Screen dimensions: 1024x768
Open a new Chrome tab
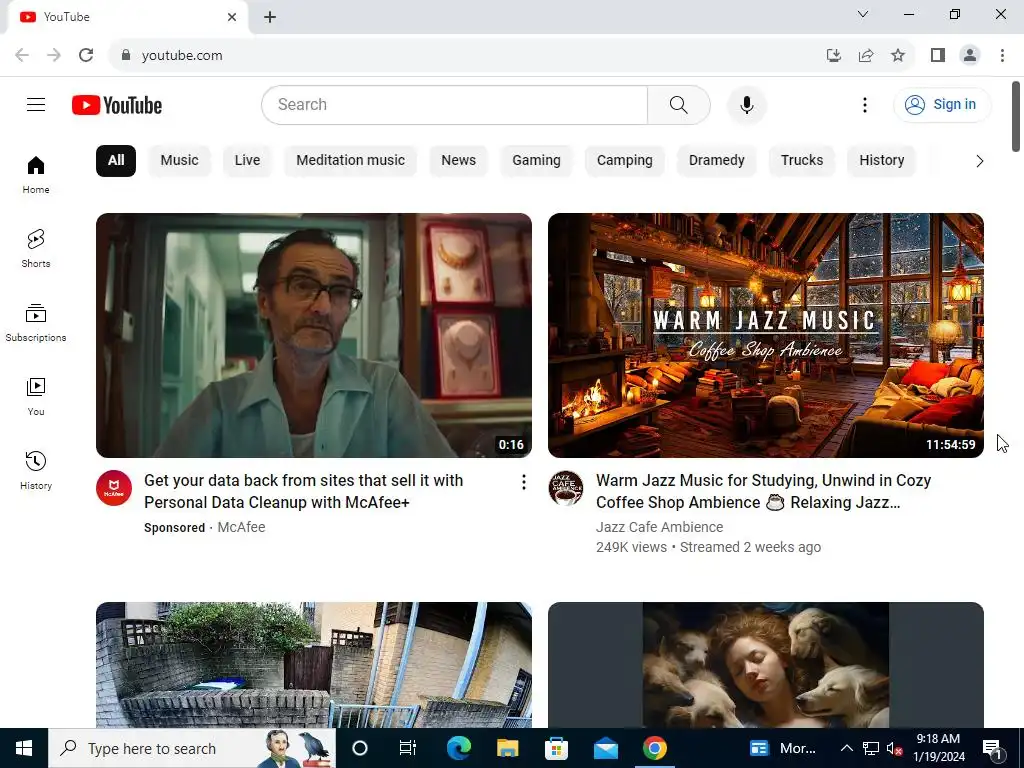(270, 17)
